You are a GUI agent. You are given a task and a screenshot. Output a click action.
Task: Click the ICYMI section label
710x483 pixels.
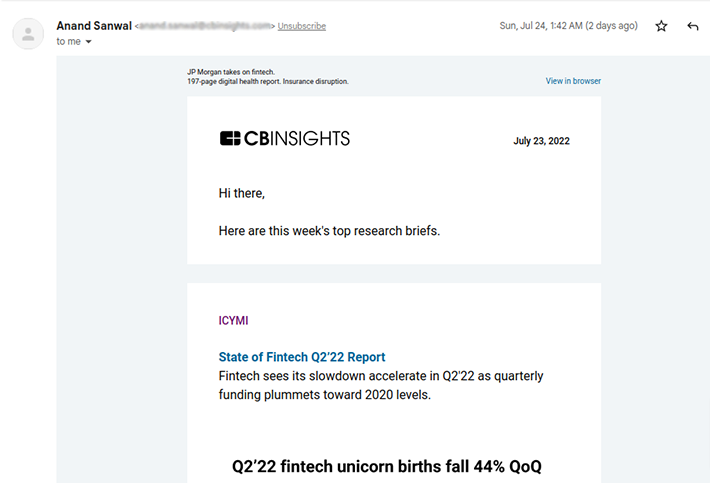pos(233,320)
